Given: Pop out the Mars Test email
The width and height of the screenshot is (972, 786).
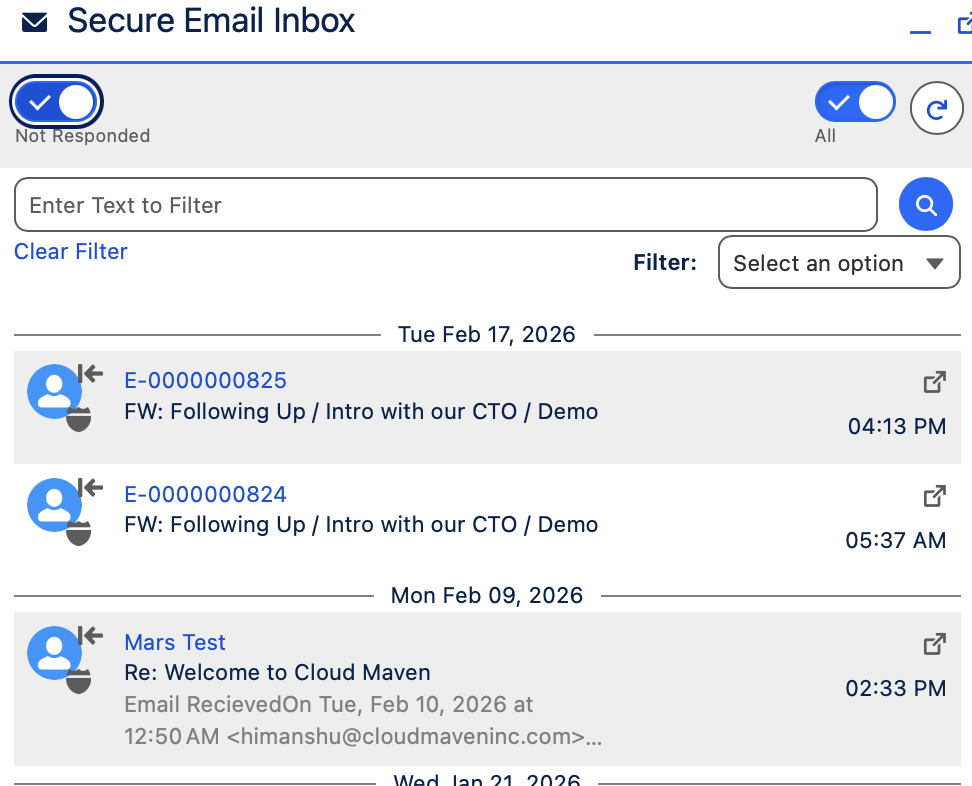Looking at the screenshot, I should click(935, 645).
